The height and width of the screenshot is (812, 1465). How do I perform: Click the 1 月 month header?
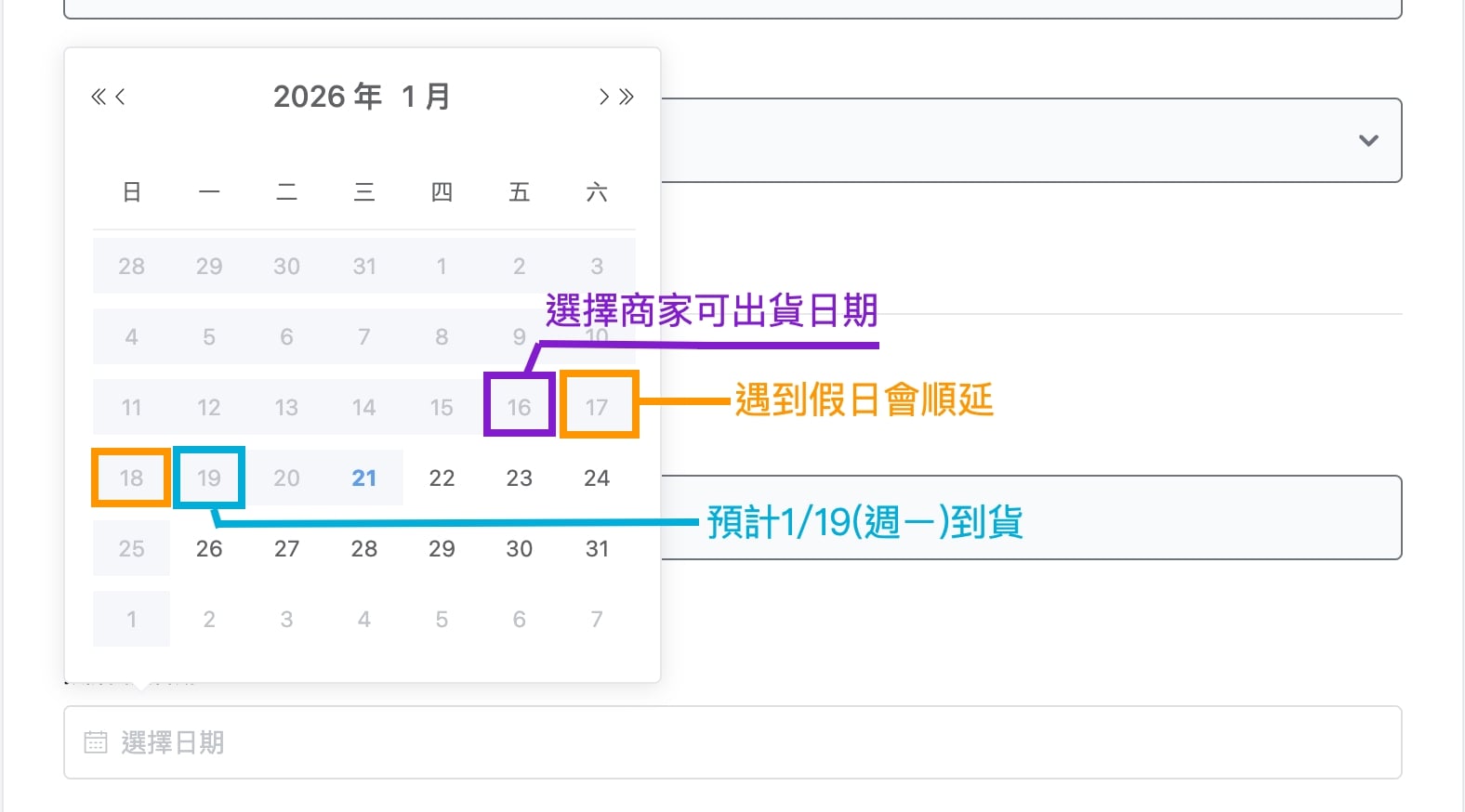(426, 97)
